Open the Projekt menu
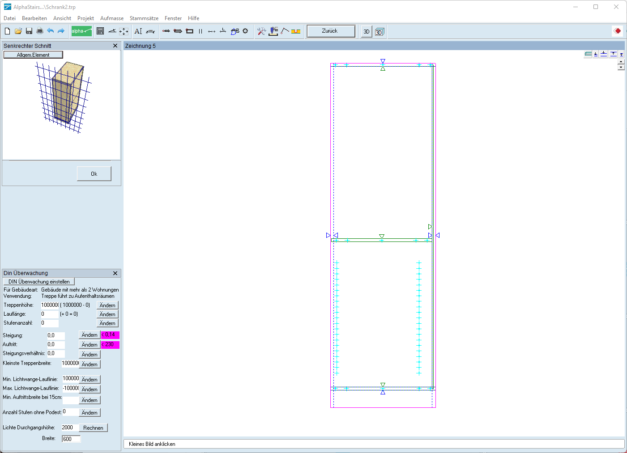Viewport: 627px width, 453px height. tap(86, 18)
